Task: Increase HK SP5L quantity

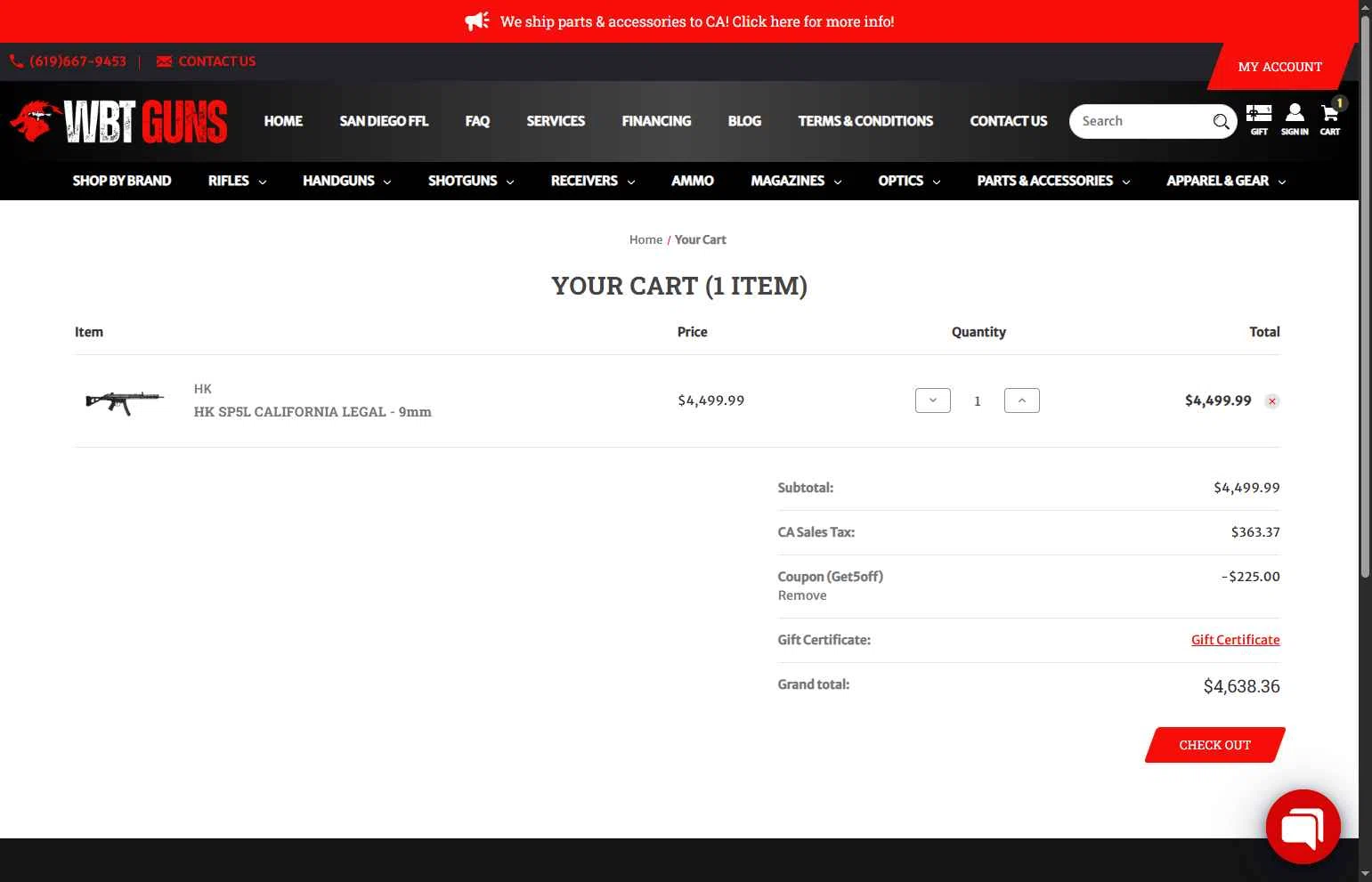Action: (1022, 401)
